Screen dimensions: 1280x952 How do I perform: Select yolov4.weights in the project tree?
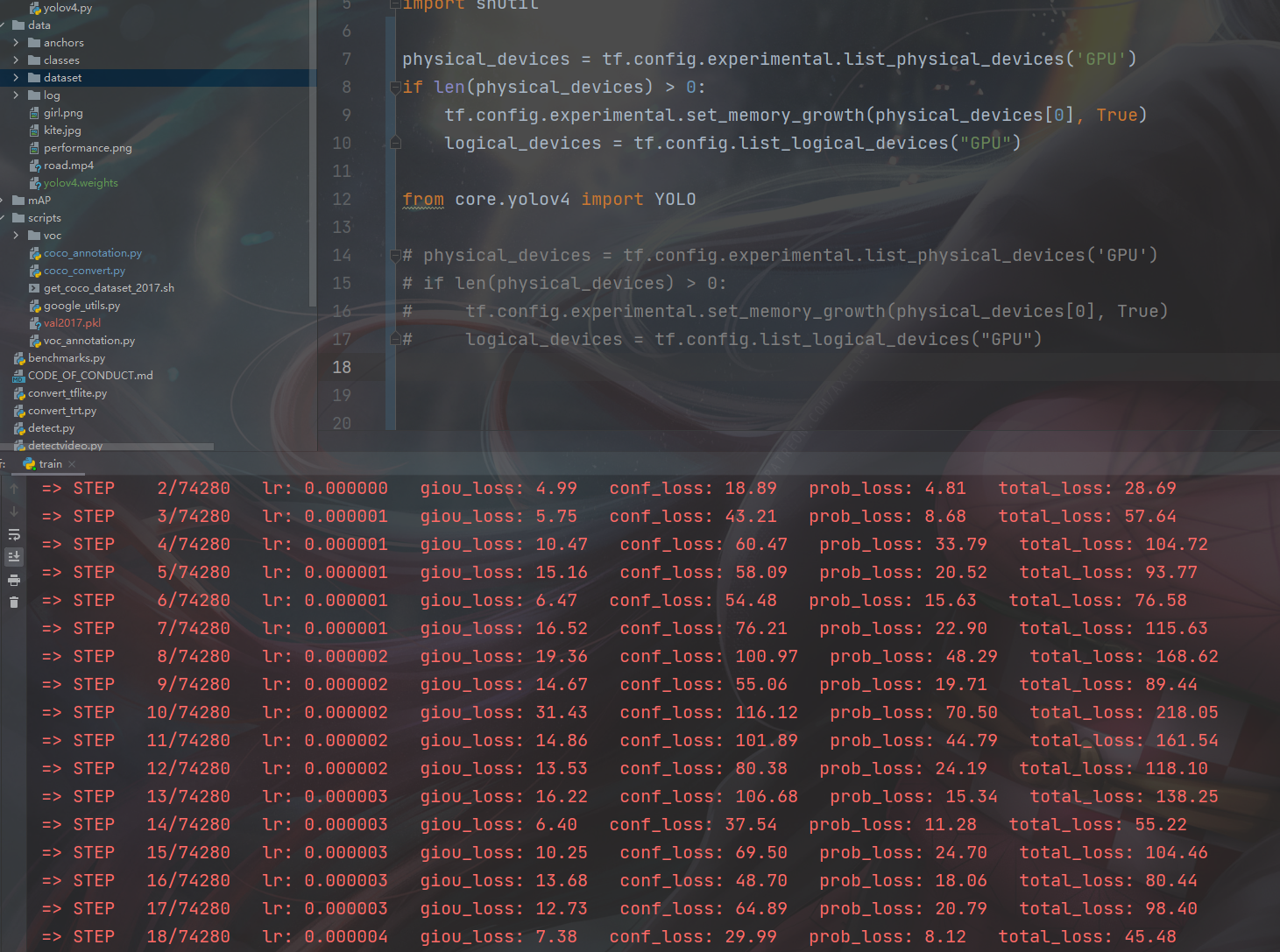79,182
